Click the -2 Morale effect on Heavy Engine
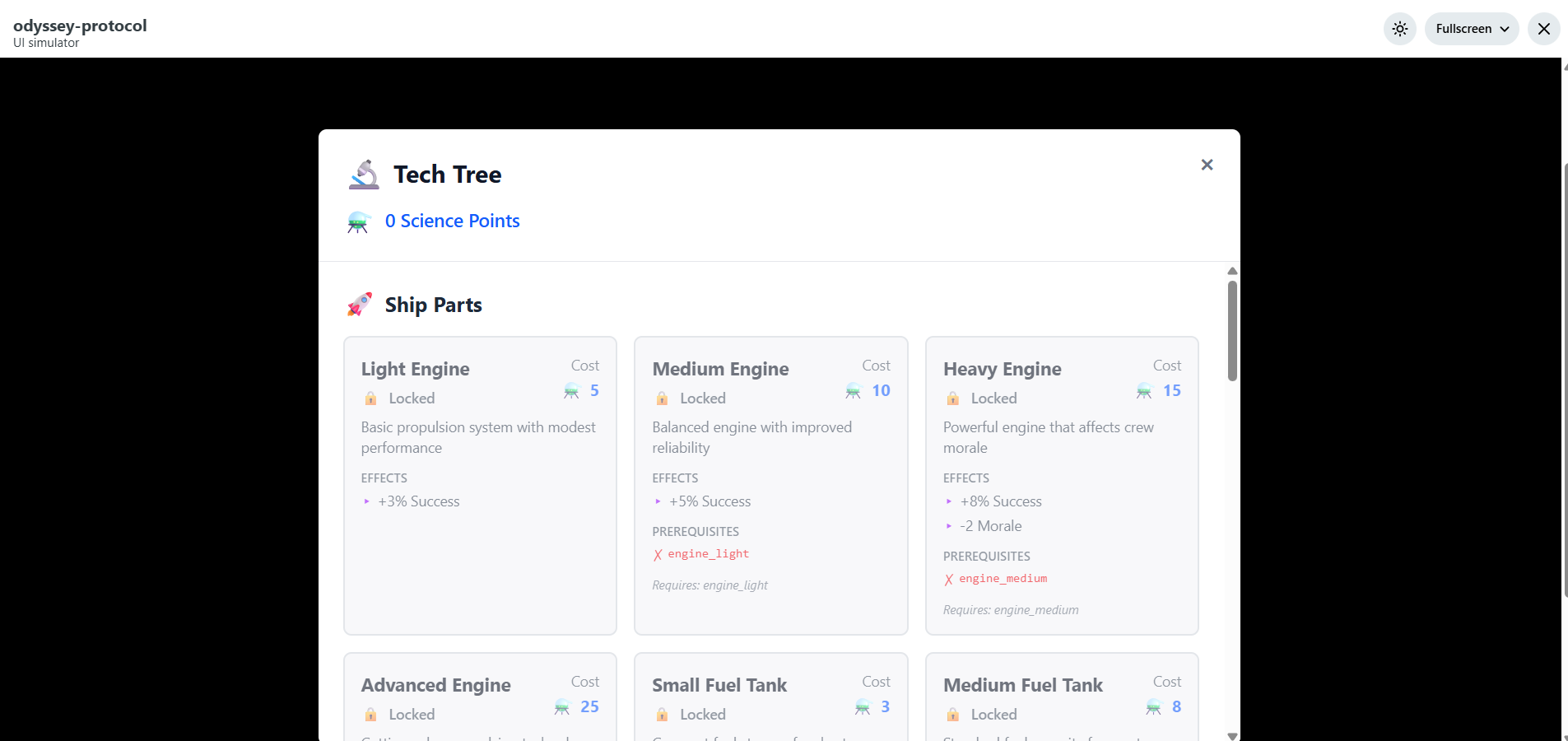1568x741 pixels. [991, 526]
